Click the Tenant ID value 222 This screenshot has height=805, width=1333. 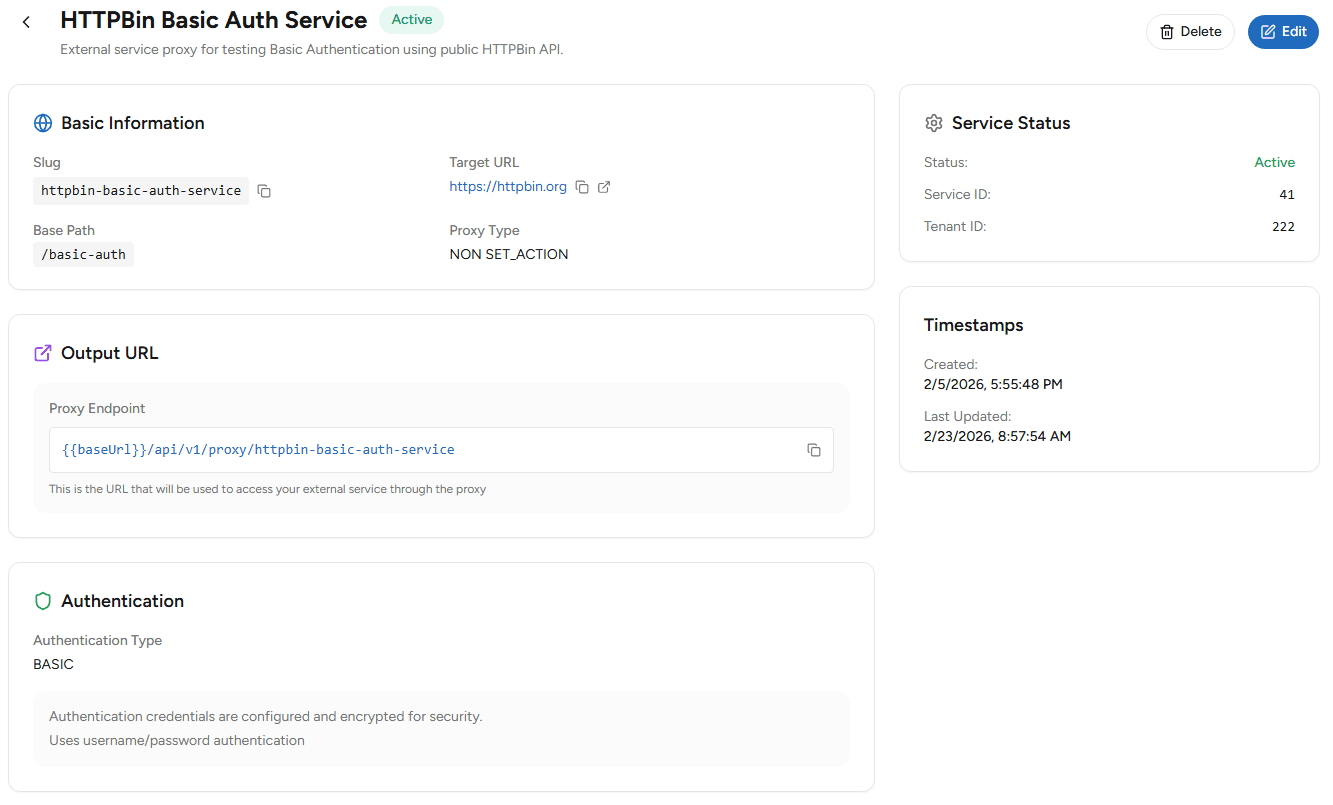point(1283,226)
